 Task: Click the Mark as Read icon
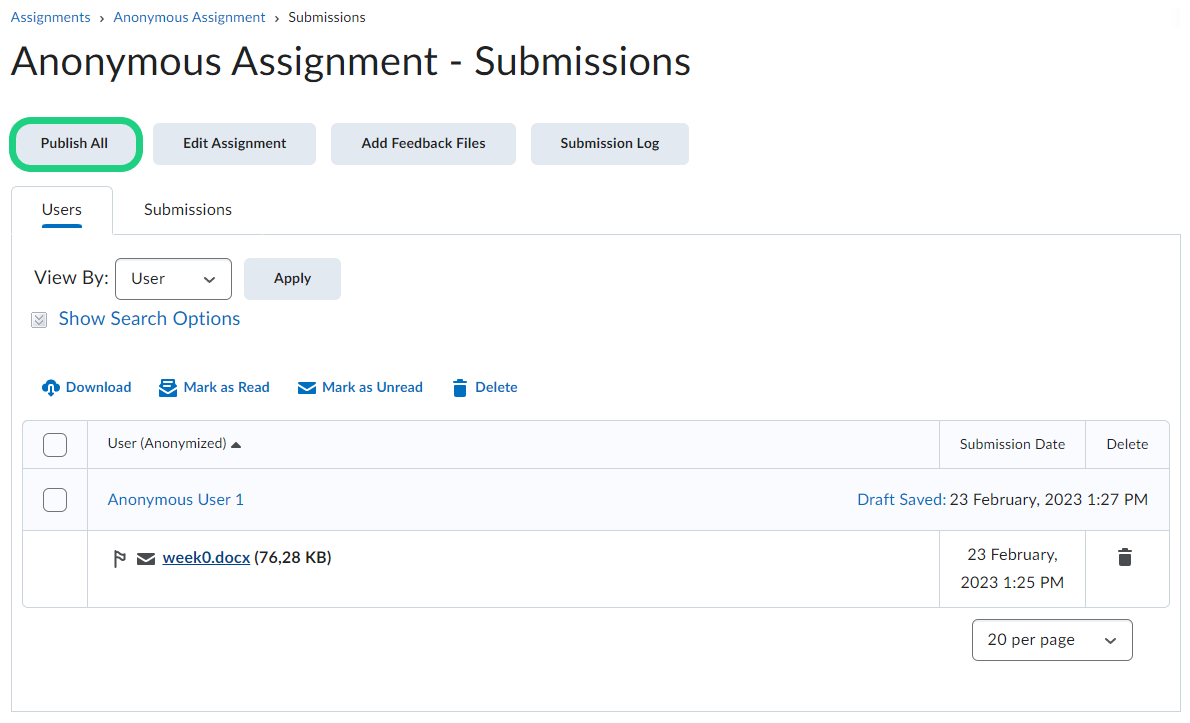point(168,388)
